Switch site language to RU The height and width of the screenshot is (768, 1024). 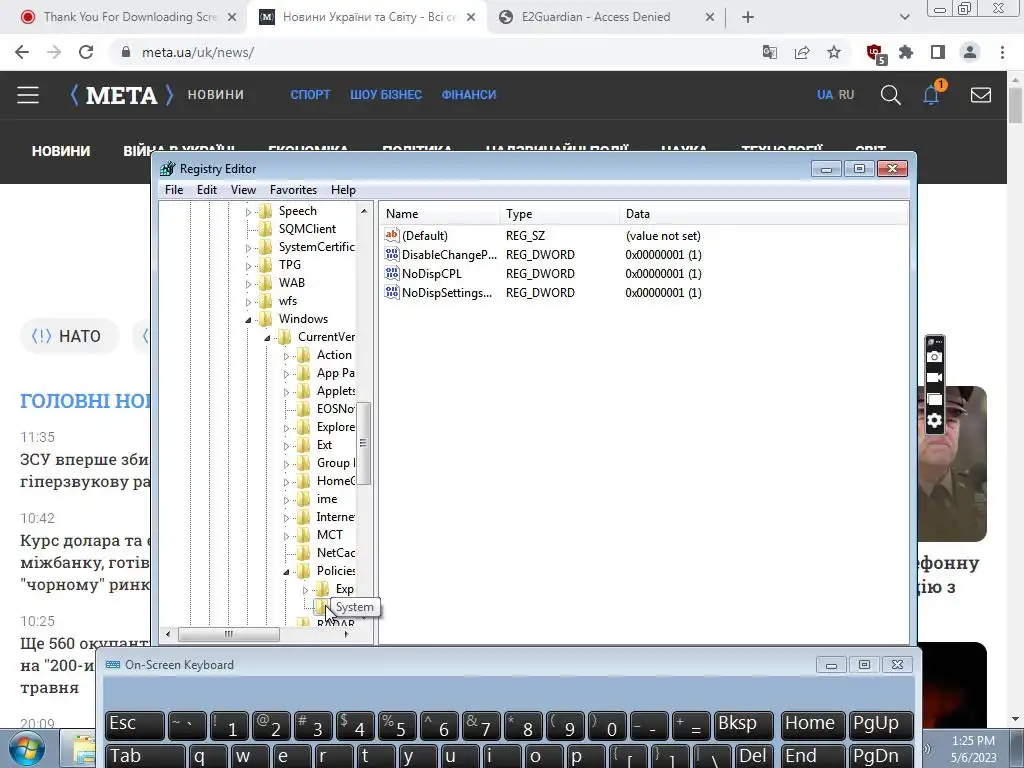click(846, 95)
